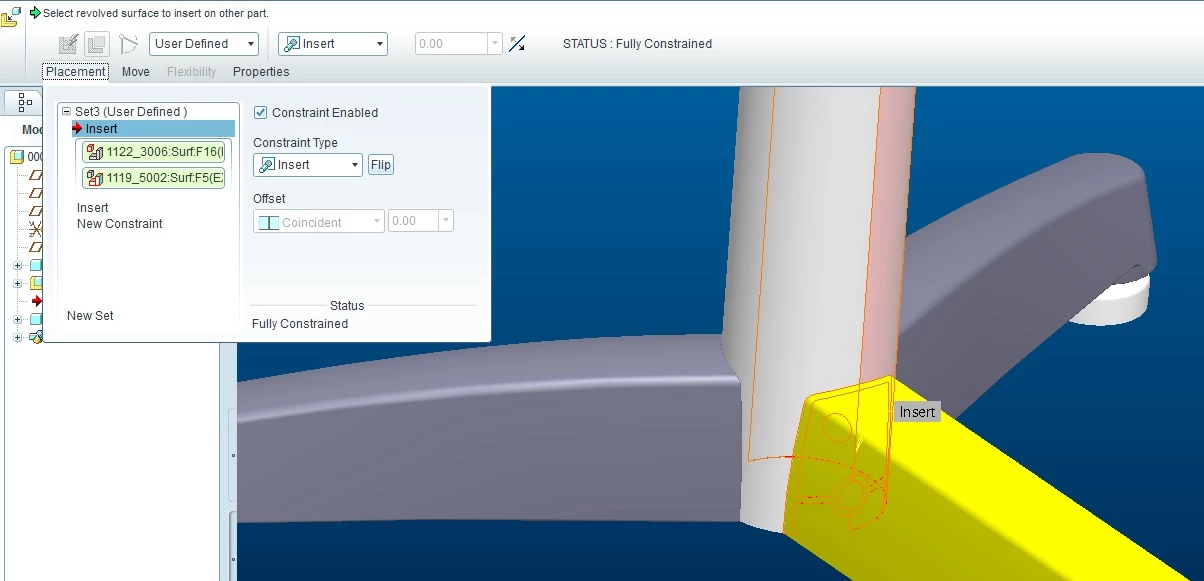
Task: Click the Flip button
Action: tap(381, 165)
